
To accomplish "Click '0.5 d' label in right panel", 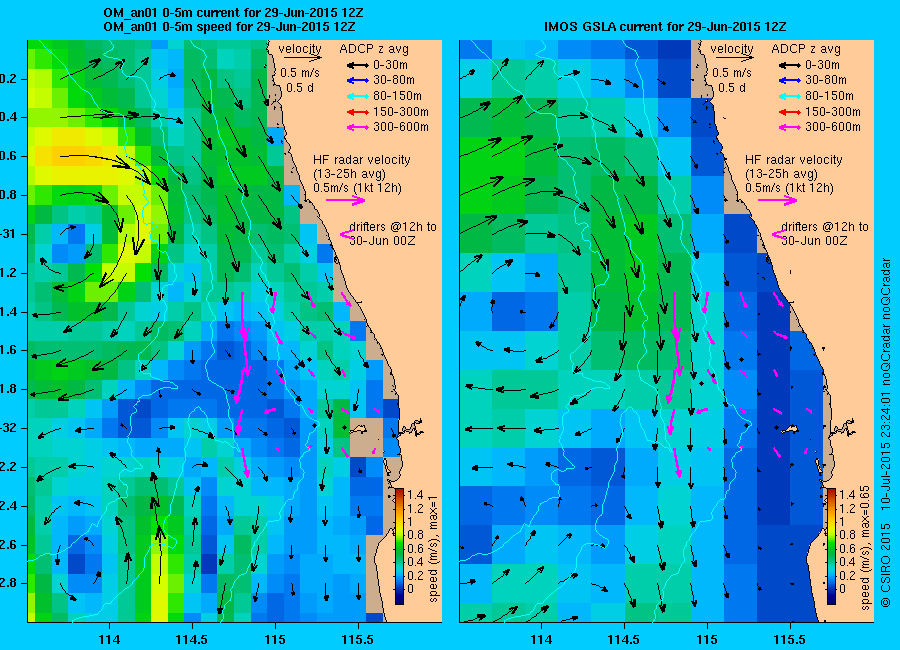I will coord(732,88).
